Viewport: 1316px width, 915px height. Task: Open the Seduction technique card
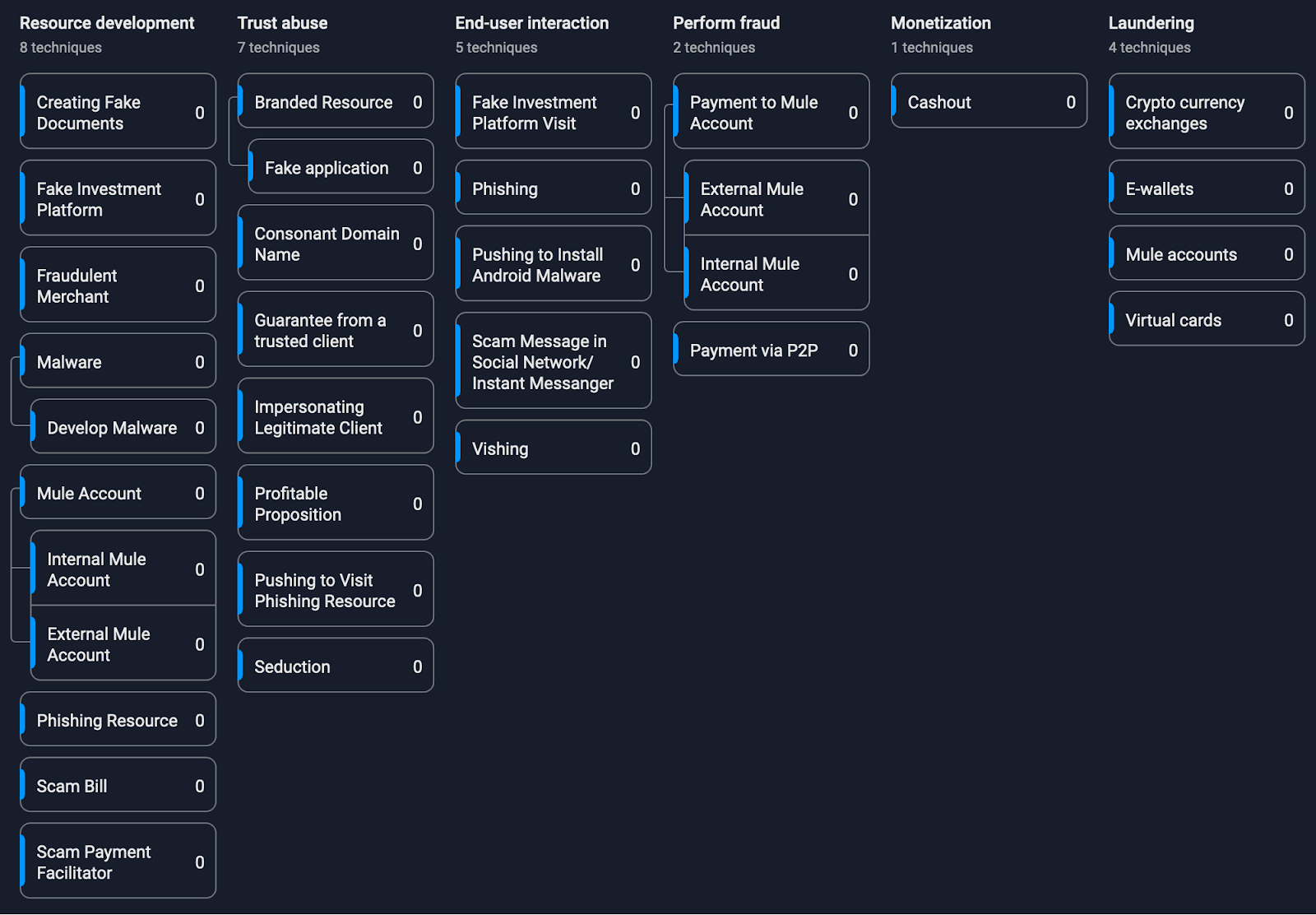tap(336, 666)
